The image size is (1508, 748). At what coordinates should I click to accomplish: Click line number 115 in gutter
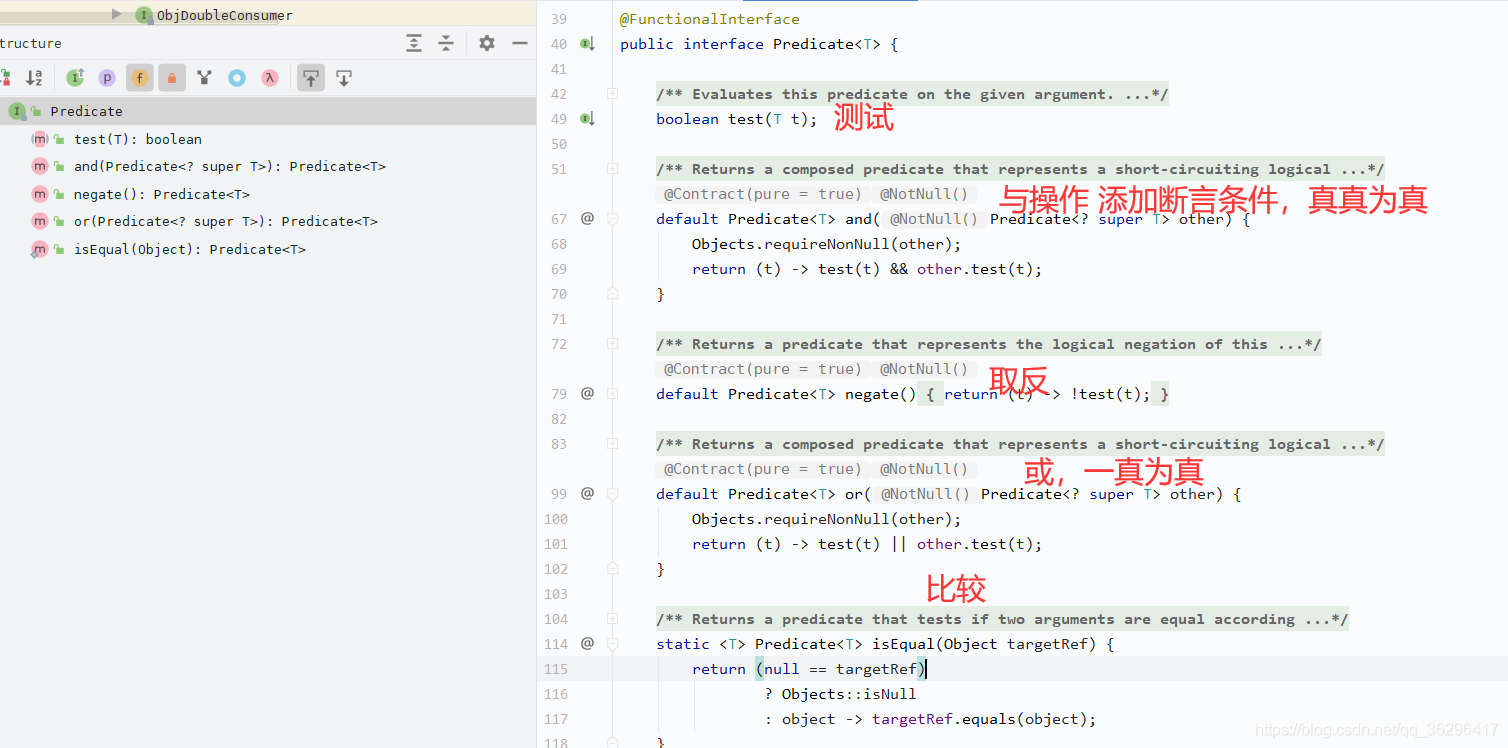pos(554,669)
